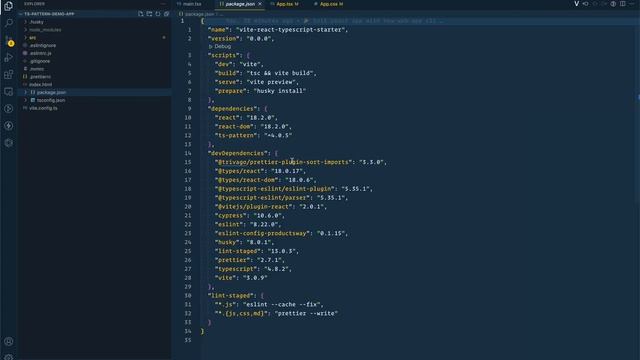The height and width of the screenshot is (360, 640).
Task: Click the "eslint-config-productsway" key
Action: point(262,233)
